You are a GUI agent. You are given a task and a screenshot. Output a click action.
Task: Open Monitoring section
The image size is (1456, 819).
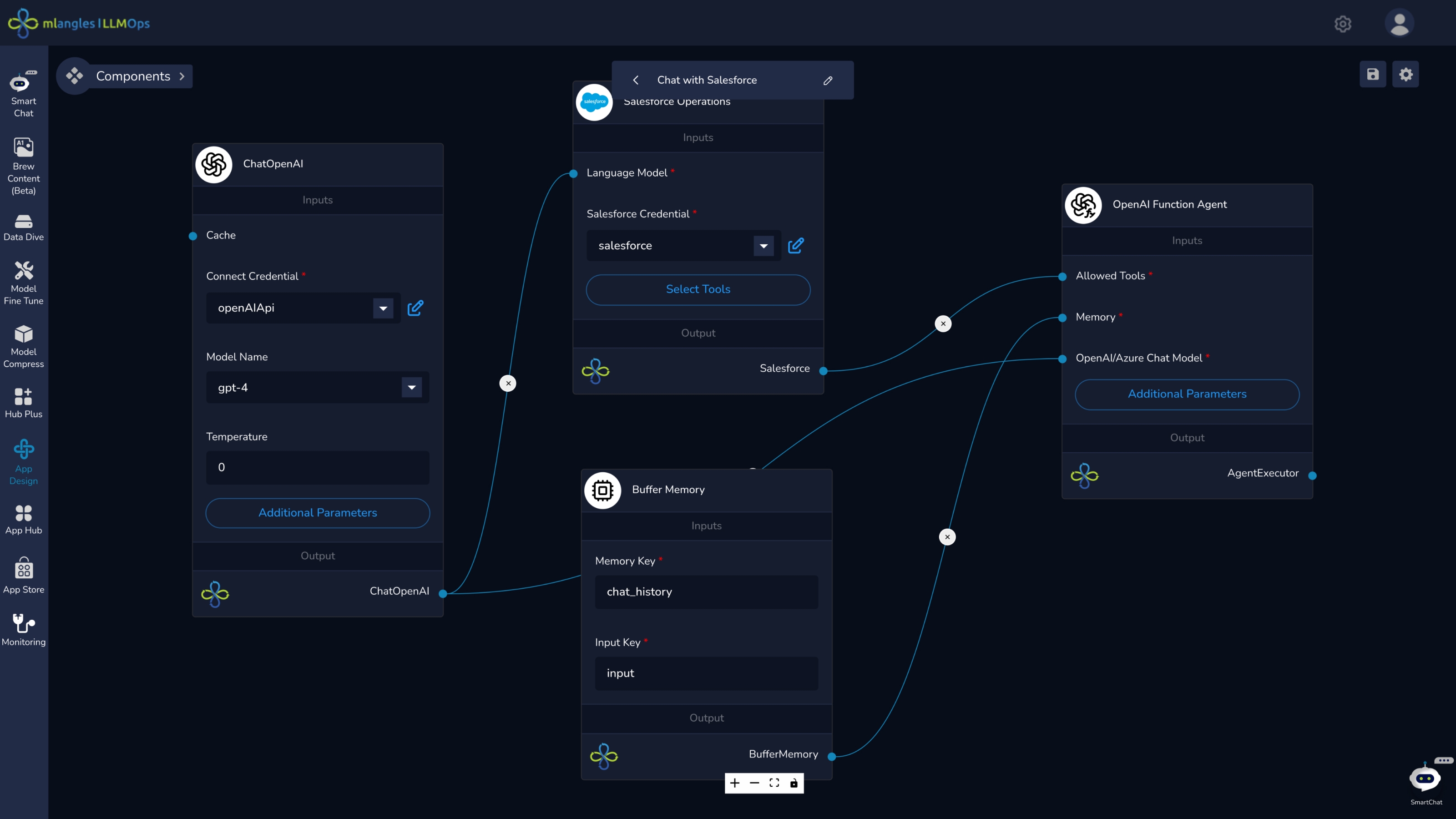click(x=24, y=630)
